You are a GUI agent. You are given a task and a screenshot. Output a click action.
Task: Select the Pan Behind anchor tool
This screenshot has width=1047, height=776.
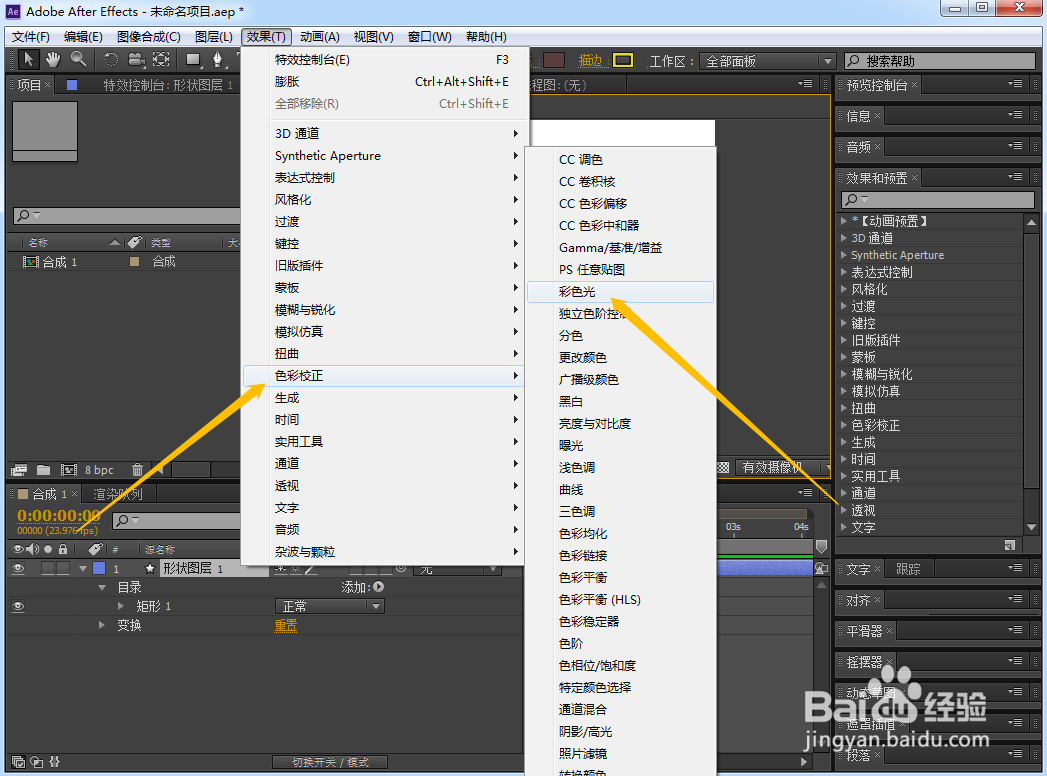161,59
